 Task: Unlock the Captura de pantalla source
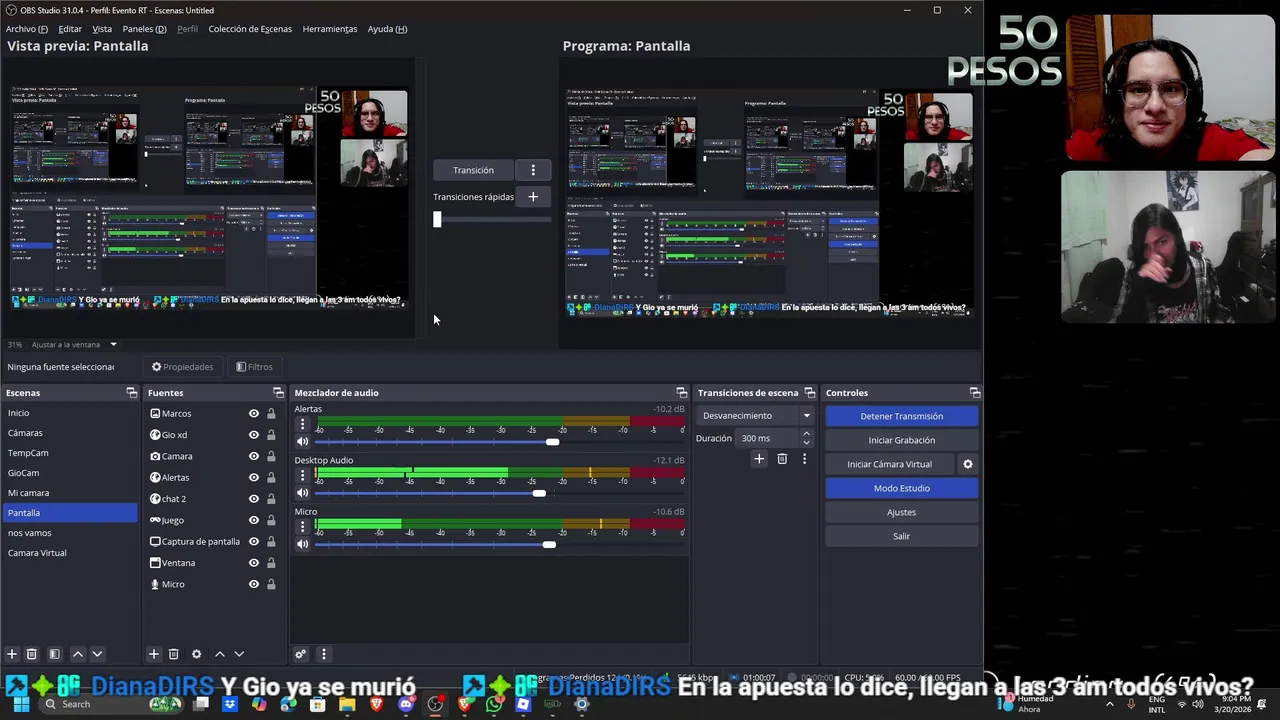[x=271, y=541]
